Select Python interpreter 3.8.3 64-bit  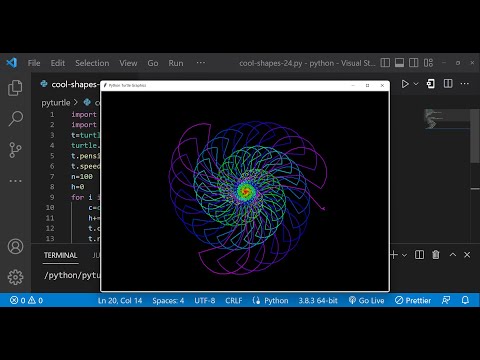click(318, 301)
